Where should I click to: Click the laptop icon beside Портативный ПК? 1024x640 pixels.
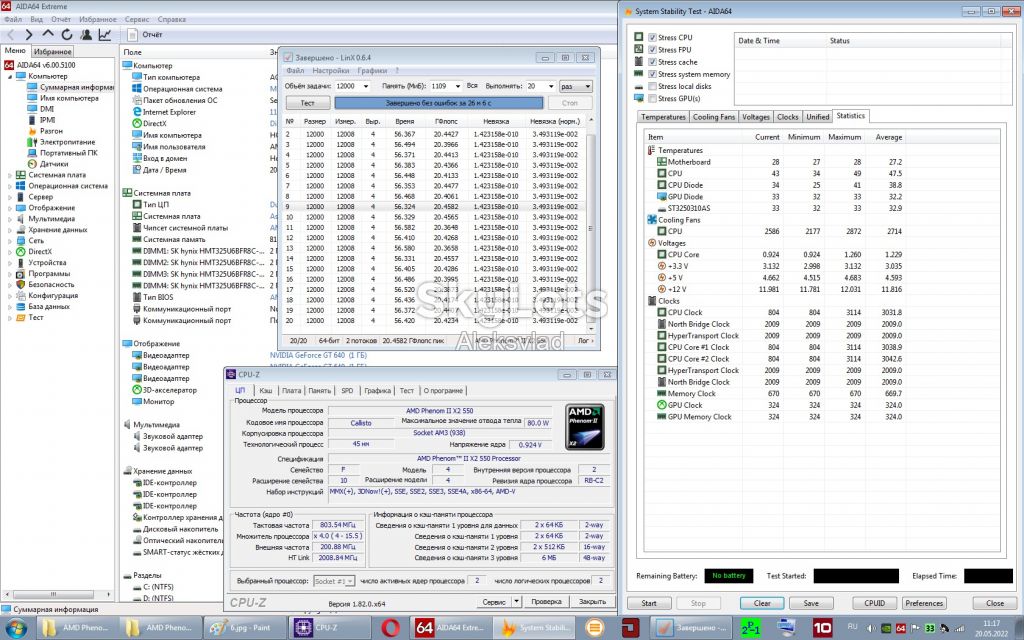click(x=32, y=153)
